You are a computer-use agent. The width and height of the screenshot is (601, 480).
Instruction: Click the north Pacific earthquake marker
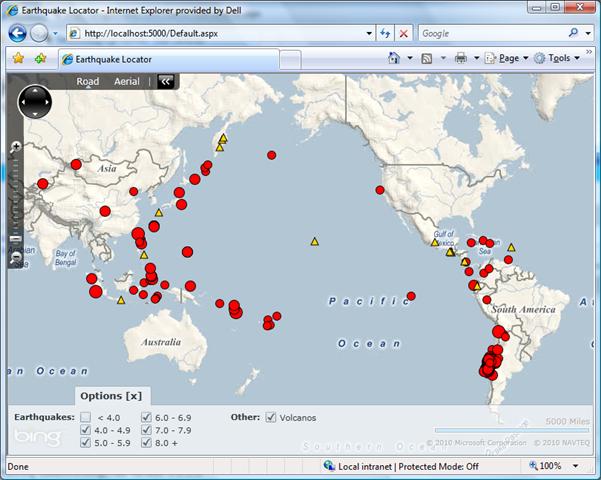(271, 155)
